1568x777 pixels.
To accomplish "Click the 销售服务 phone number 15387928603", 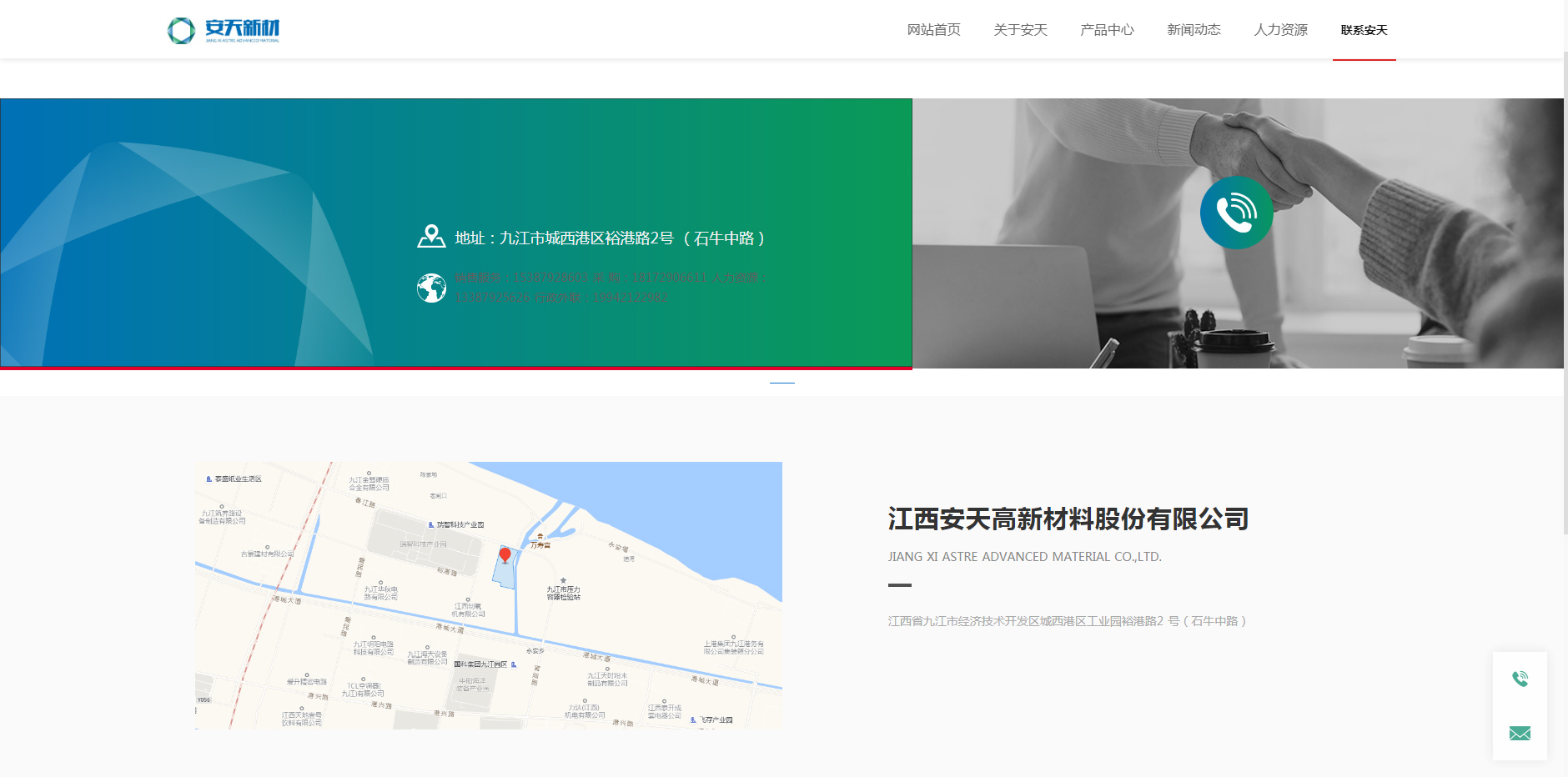I will [550, 278].
